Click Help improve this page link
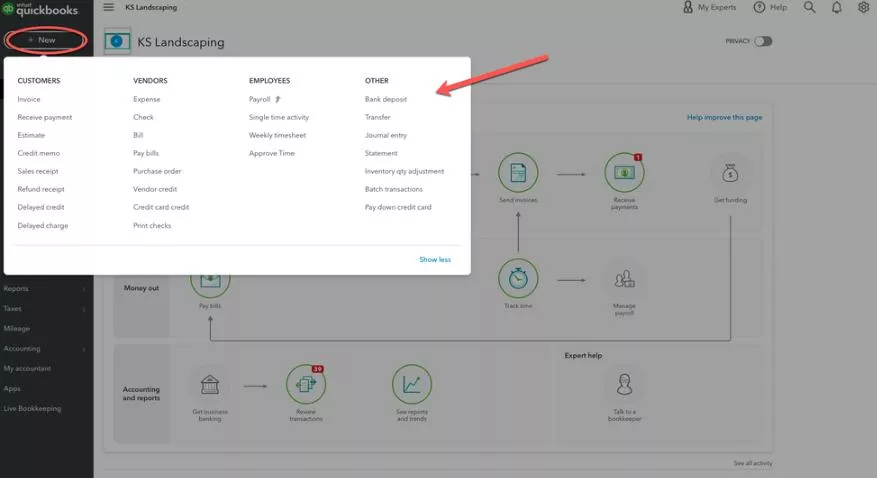The width and height of the screenshot is (877, 478). (724, 117)
